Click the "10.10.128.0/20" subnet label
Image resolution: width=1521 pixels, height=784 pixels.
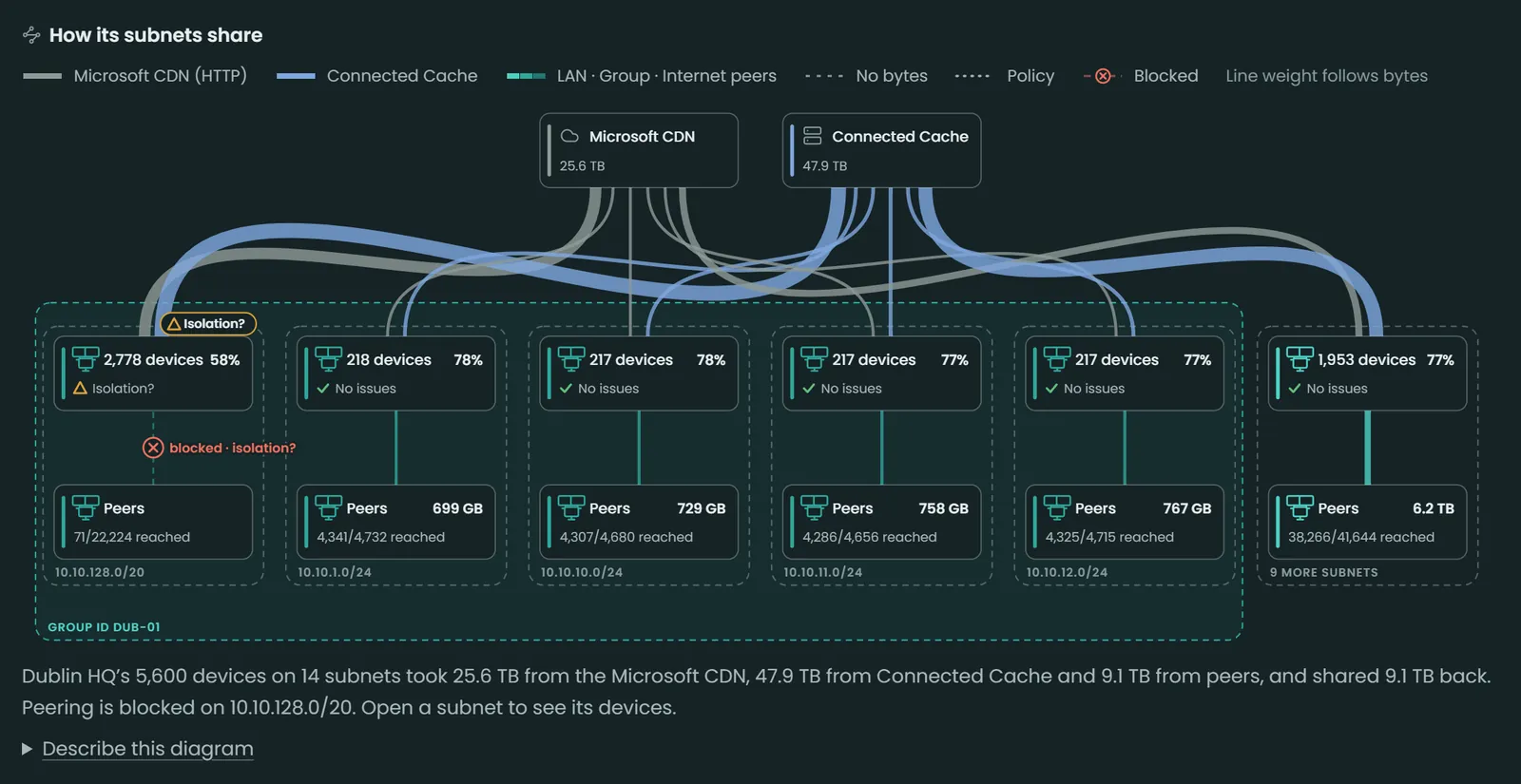tap(100, 572)
